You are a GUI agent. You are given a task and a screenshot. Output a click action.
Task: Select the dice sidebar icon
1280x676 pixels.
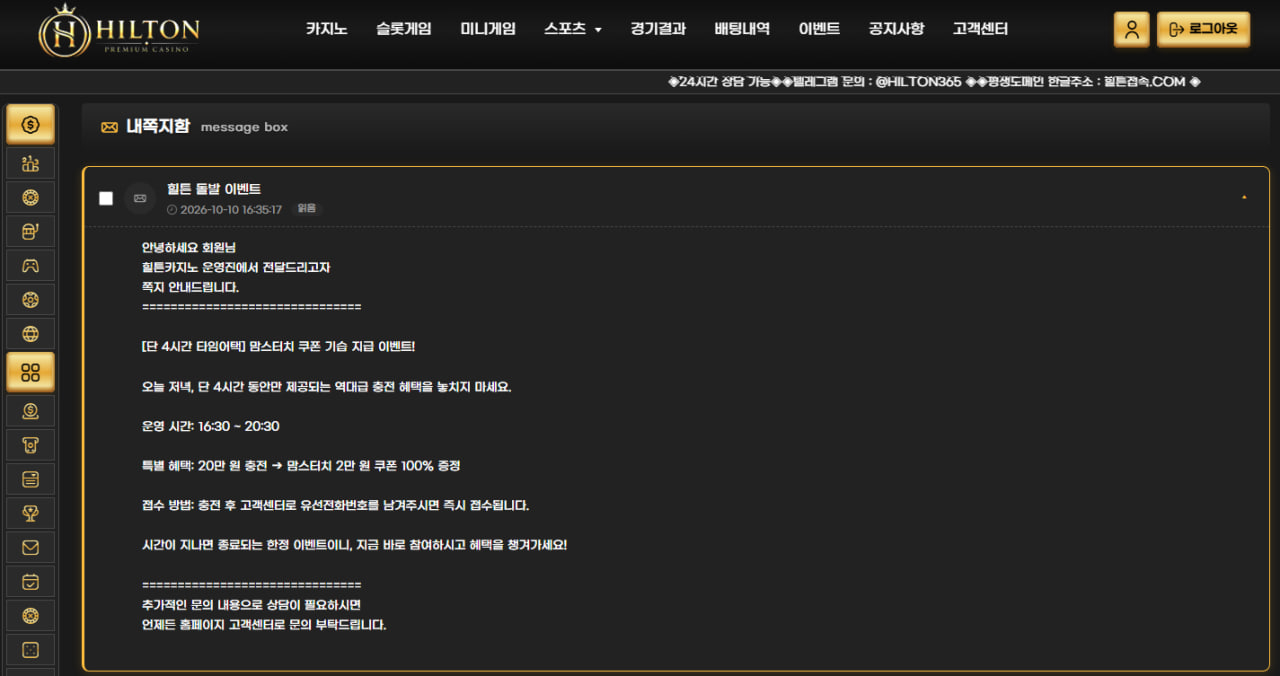[x=30, y=650]
